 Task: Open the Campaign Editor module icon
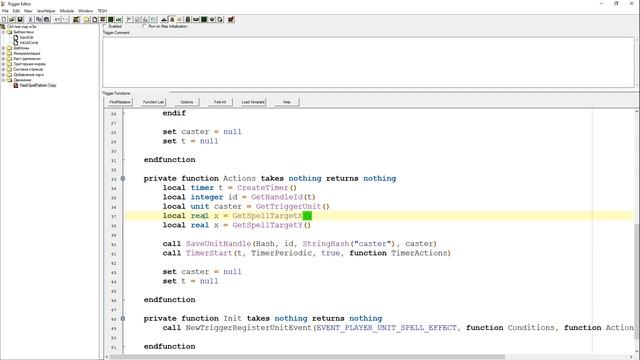pos(196,20)
